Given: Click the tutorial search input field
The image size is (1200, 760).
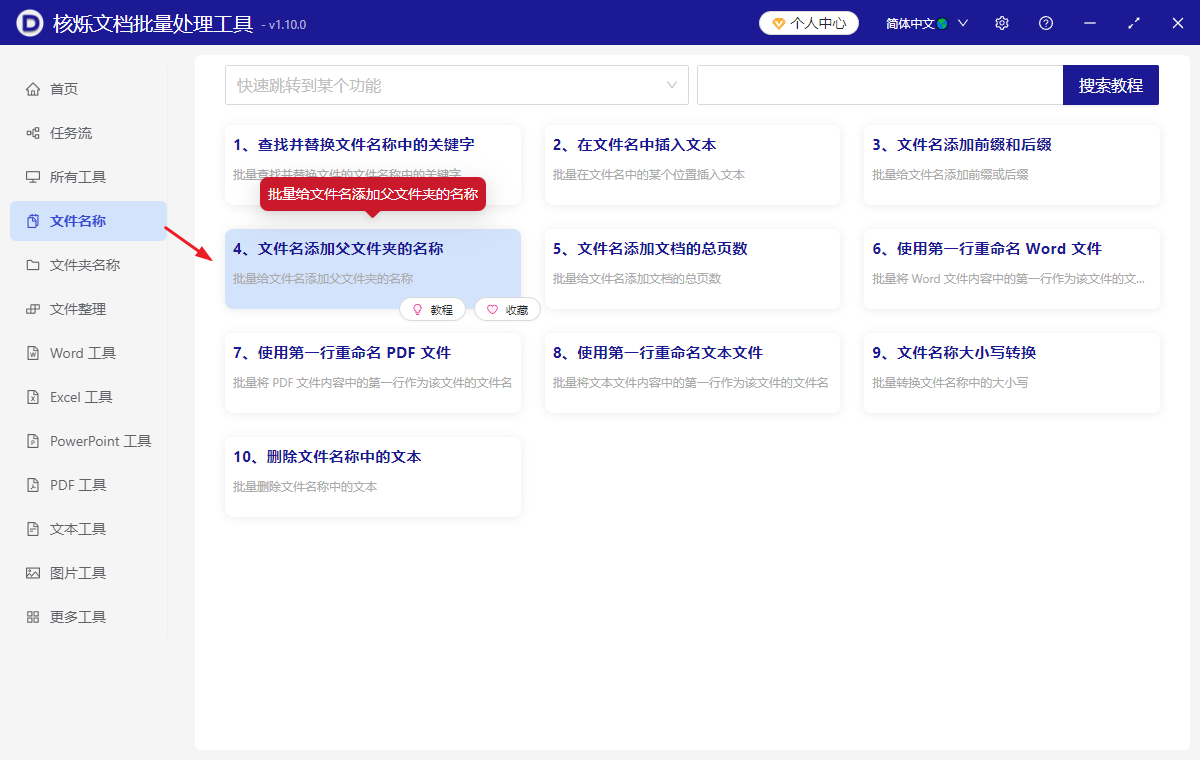Looking at the screenshot, I should click(x=880, y=85).
